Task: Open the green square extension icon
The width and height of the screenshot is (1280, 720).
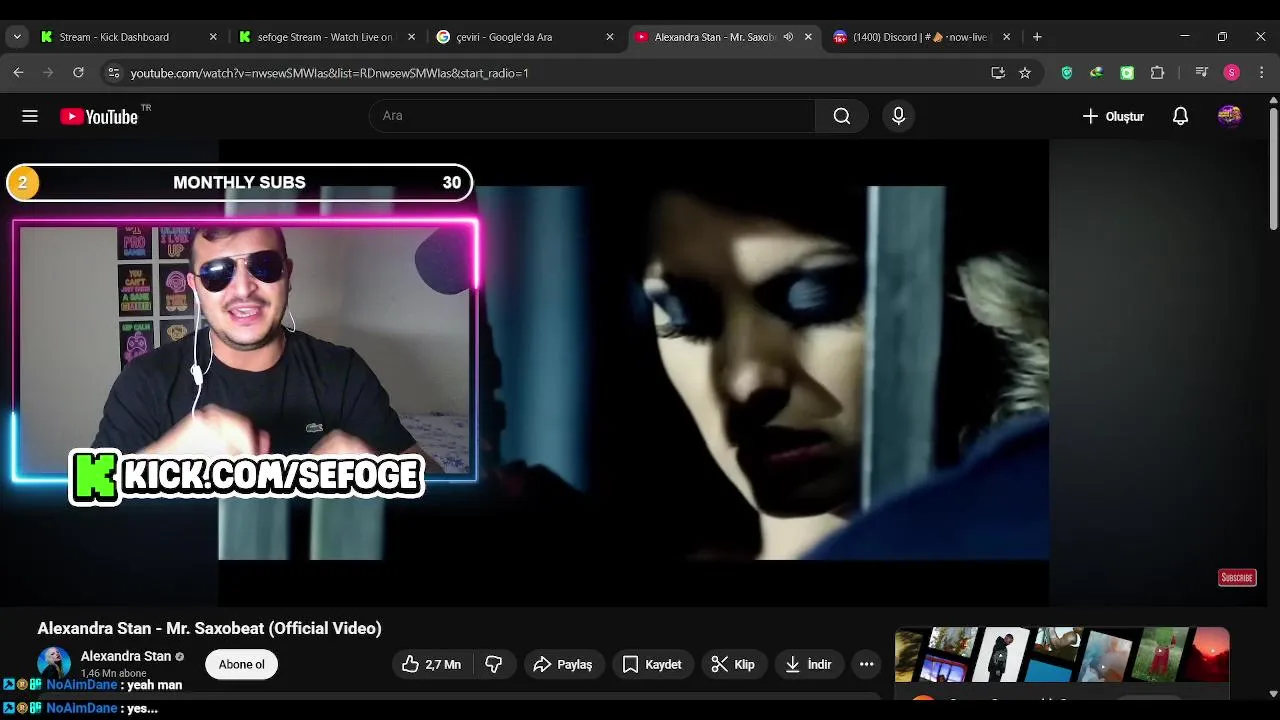Action: click(1127, 73)
